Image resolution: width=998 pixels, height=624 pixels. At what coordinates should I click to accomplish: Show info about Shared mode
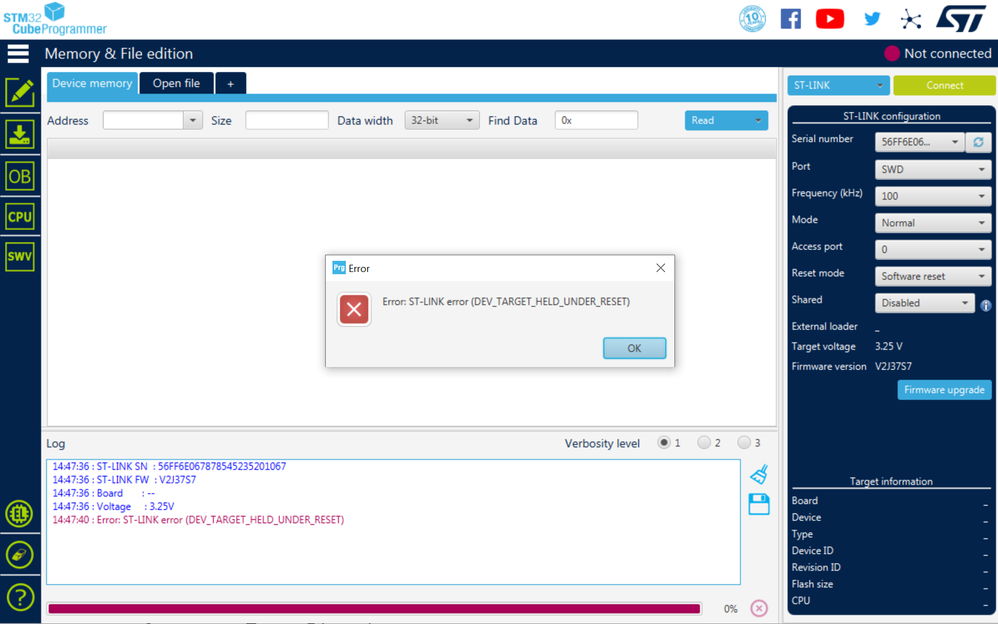pyautogui.click(x=986, y=306)
